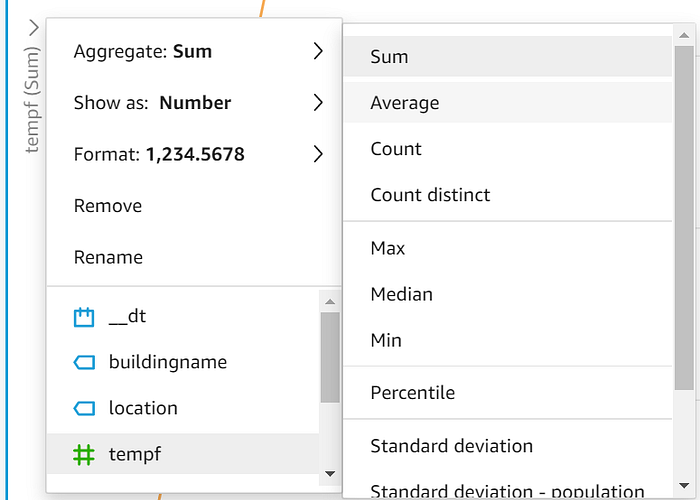Select Average aggregation
This screenshot has height=500, width=700.
point(508,103)
